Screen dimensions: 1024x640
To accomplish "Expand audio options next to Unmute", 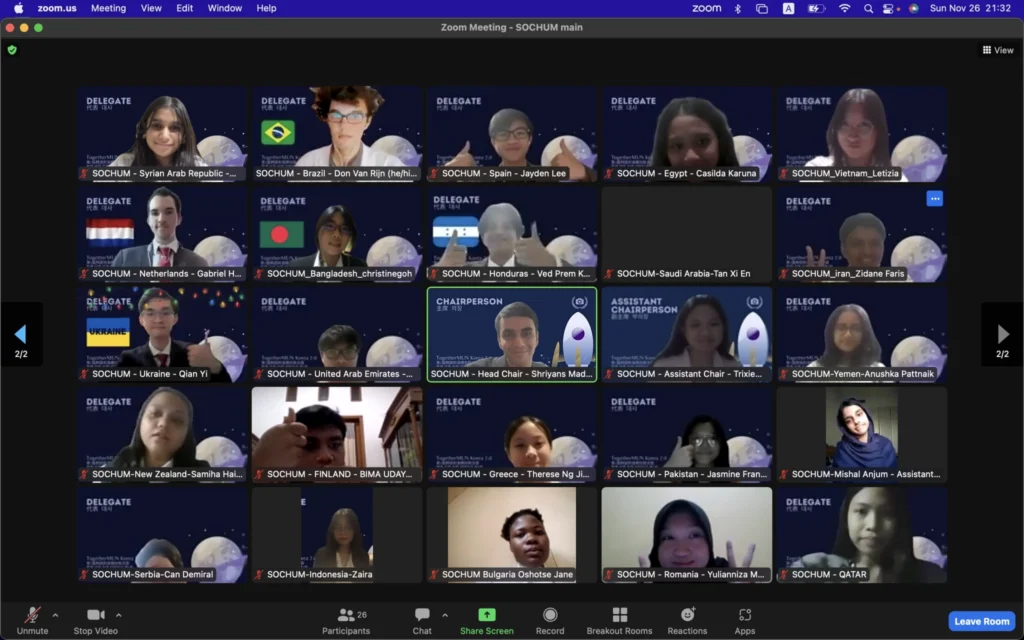I will click(x=57, y=615).
